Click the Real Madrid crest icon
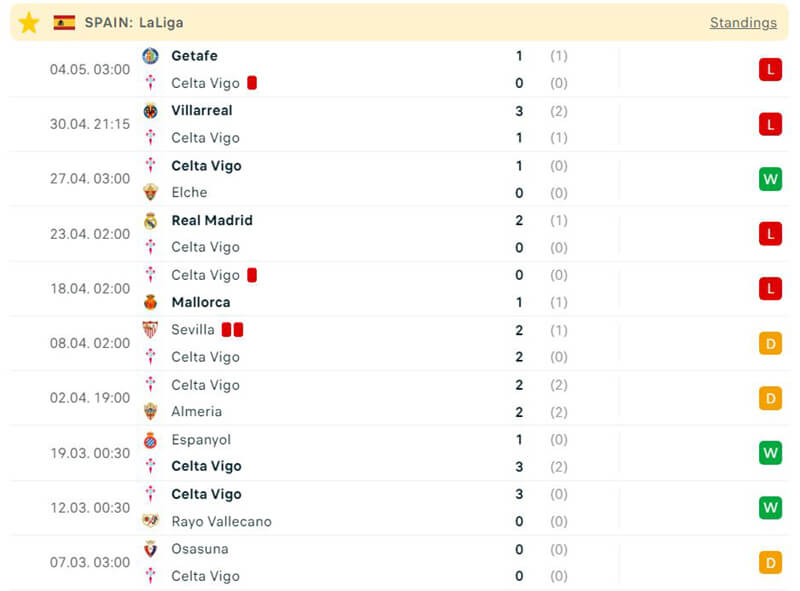The height and width of the screenshot is (591, 800). pos(150,221)
